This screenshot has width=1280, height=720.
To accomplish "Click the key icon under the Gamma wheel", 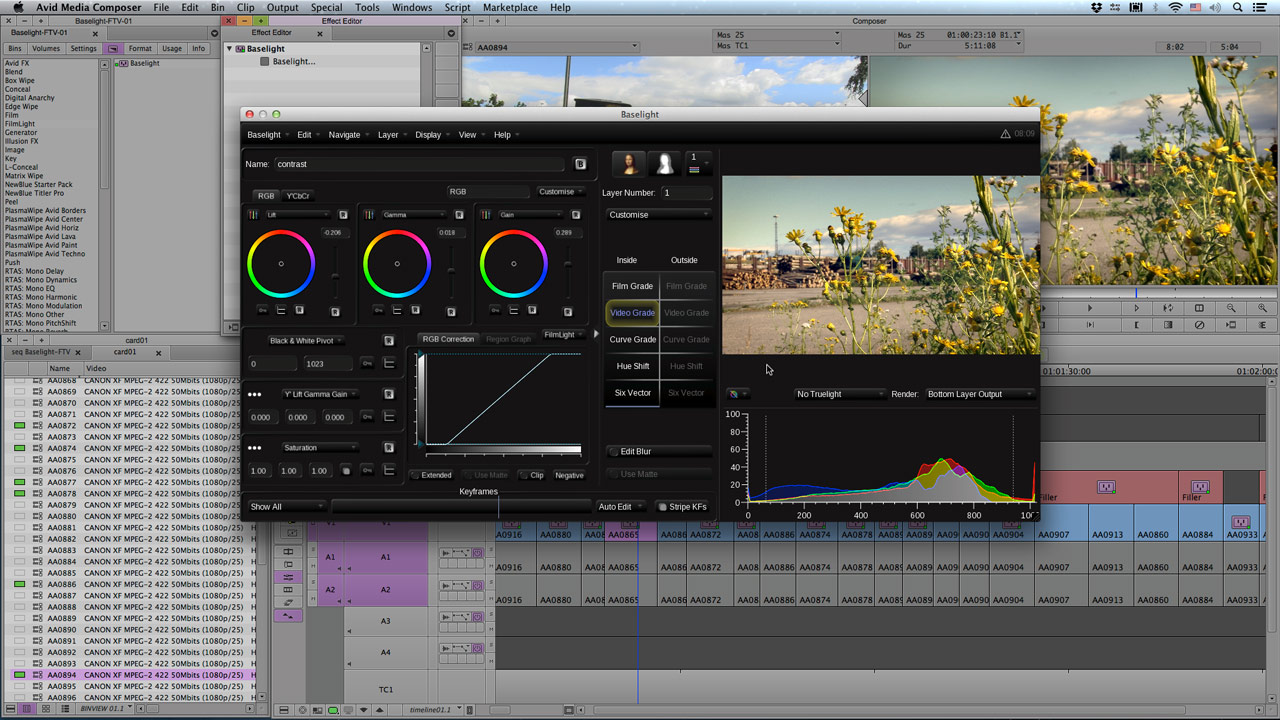I will 379,311.
